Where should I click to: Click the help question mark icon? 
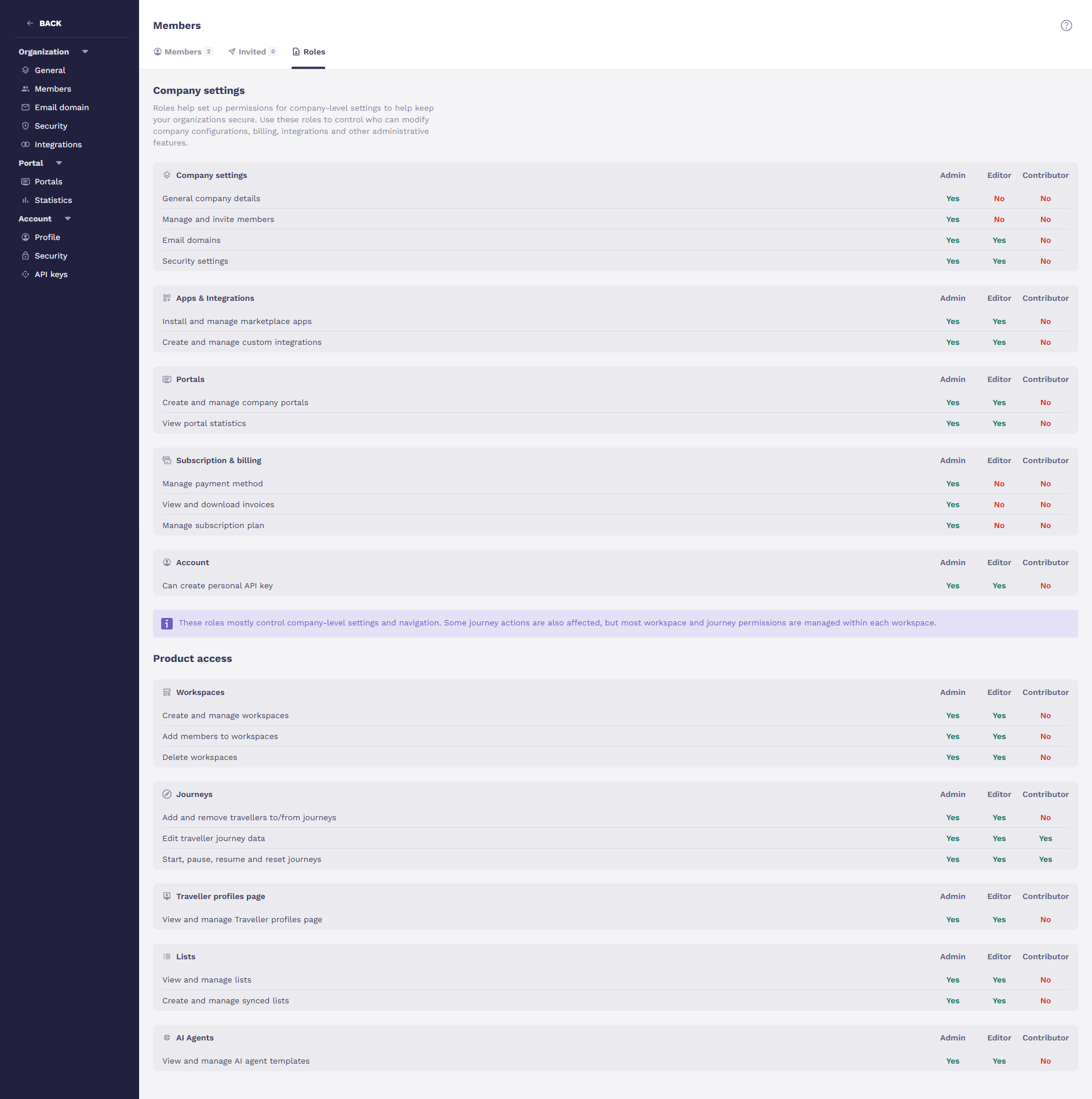[x=1066, y=26]
